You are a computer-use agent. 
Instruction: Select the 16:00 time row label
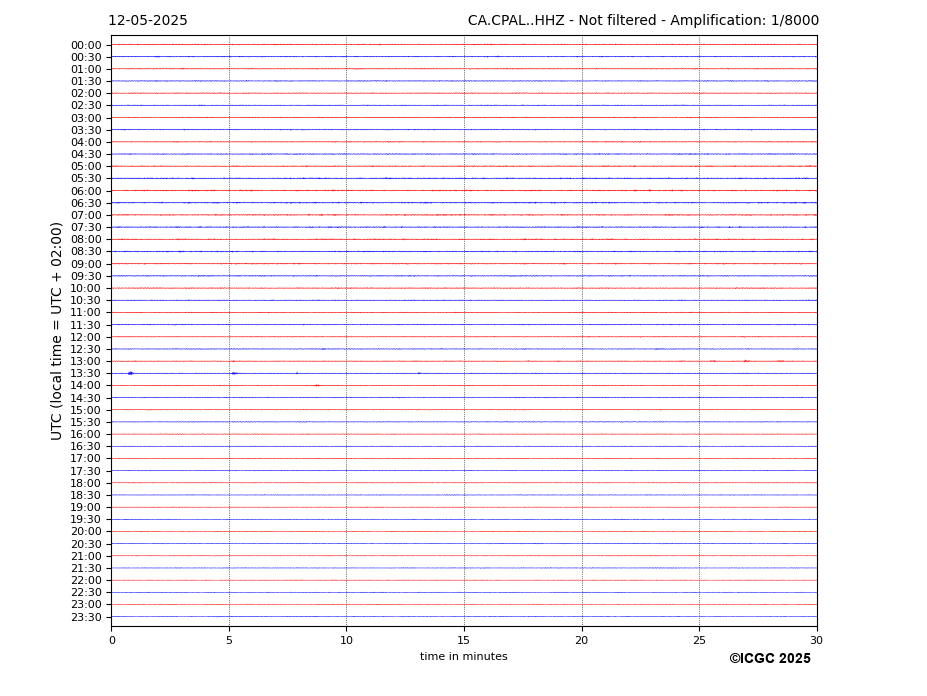click(86, 435)
